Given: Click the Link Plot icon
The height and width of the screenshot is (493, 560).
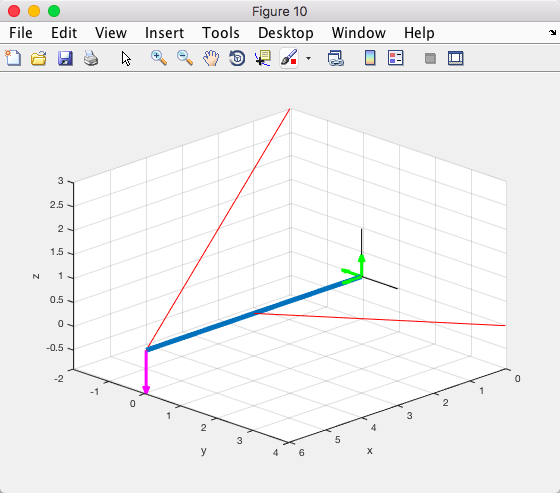Looking at the screenshot, I should pyautogui.click(x=335, y=58).
